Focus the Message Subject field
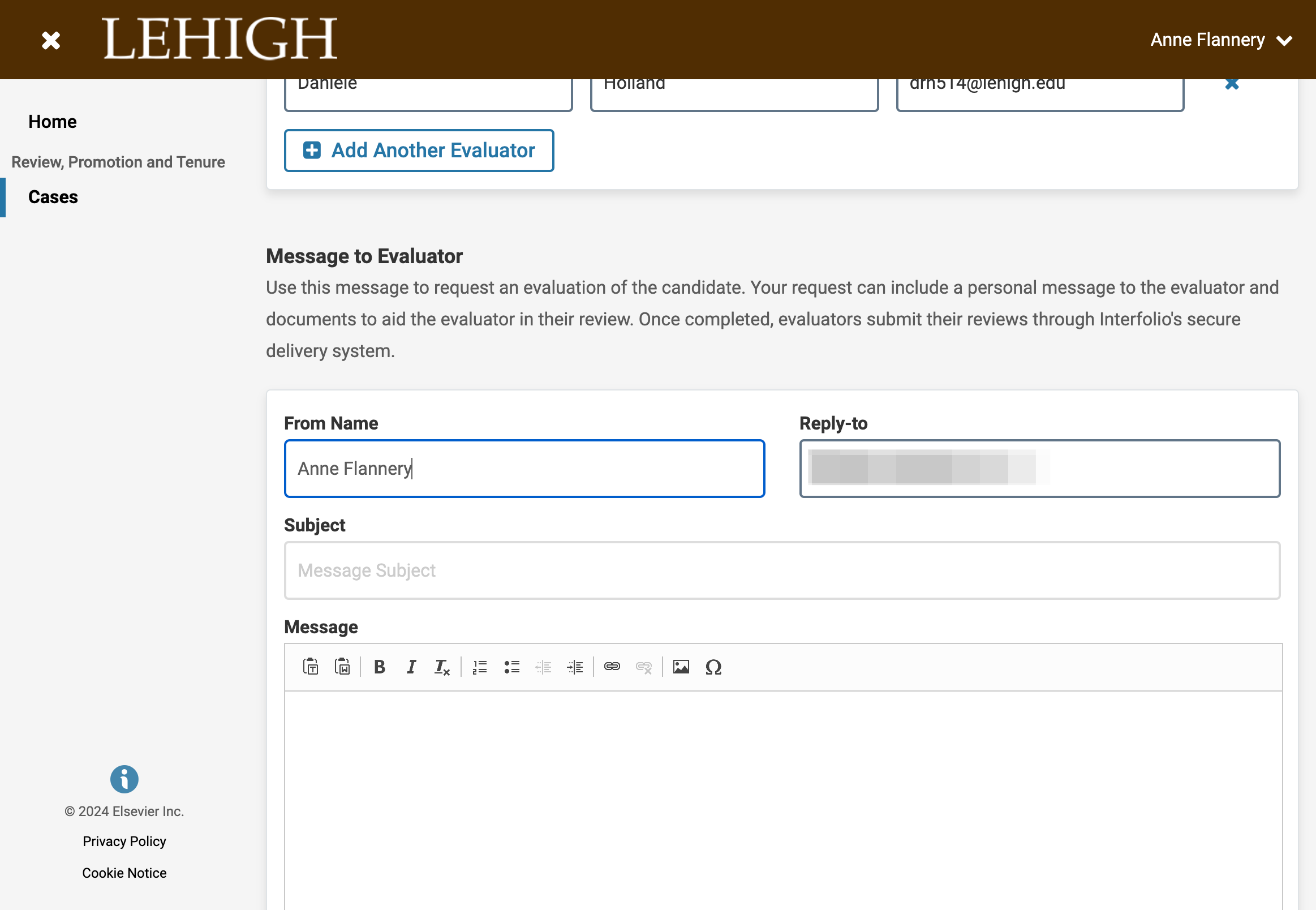Image resolution: width=1316 pixels, height=910 pixels. point(782,570)
